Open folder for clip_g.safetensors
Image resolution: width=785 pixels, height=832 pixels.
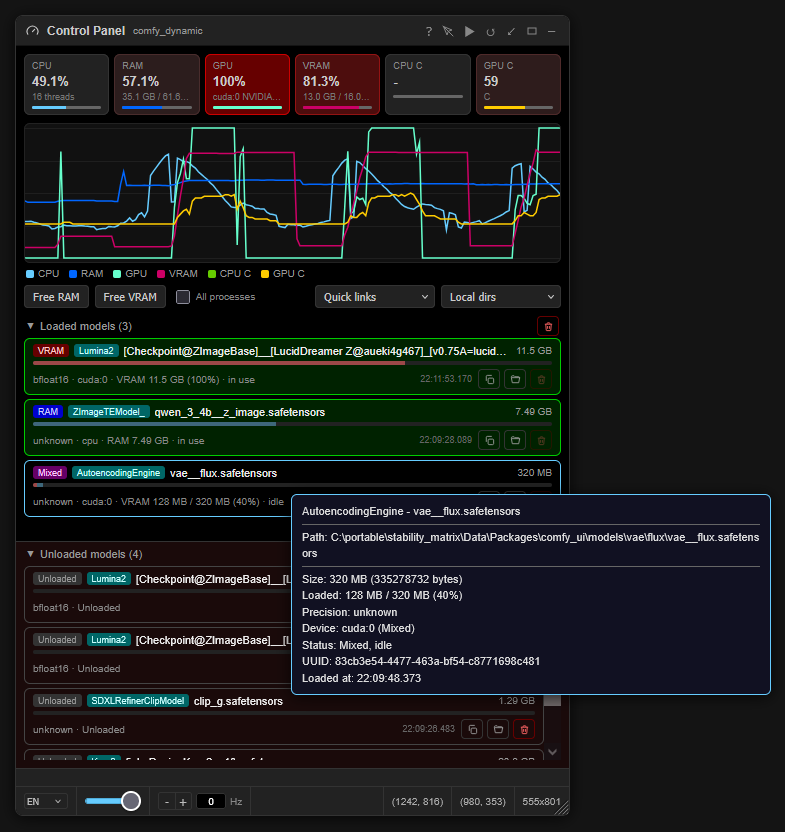pyautogui.click(x=498, y=730)
